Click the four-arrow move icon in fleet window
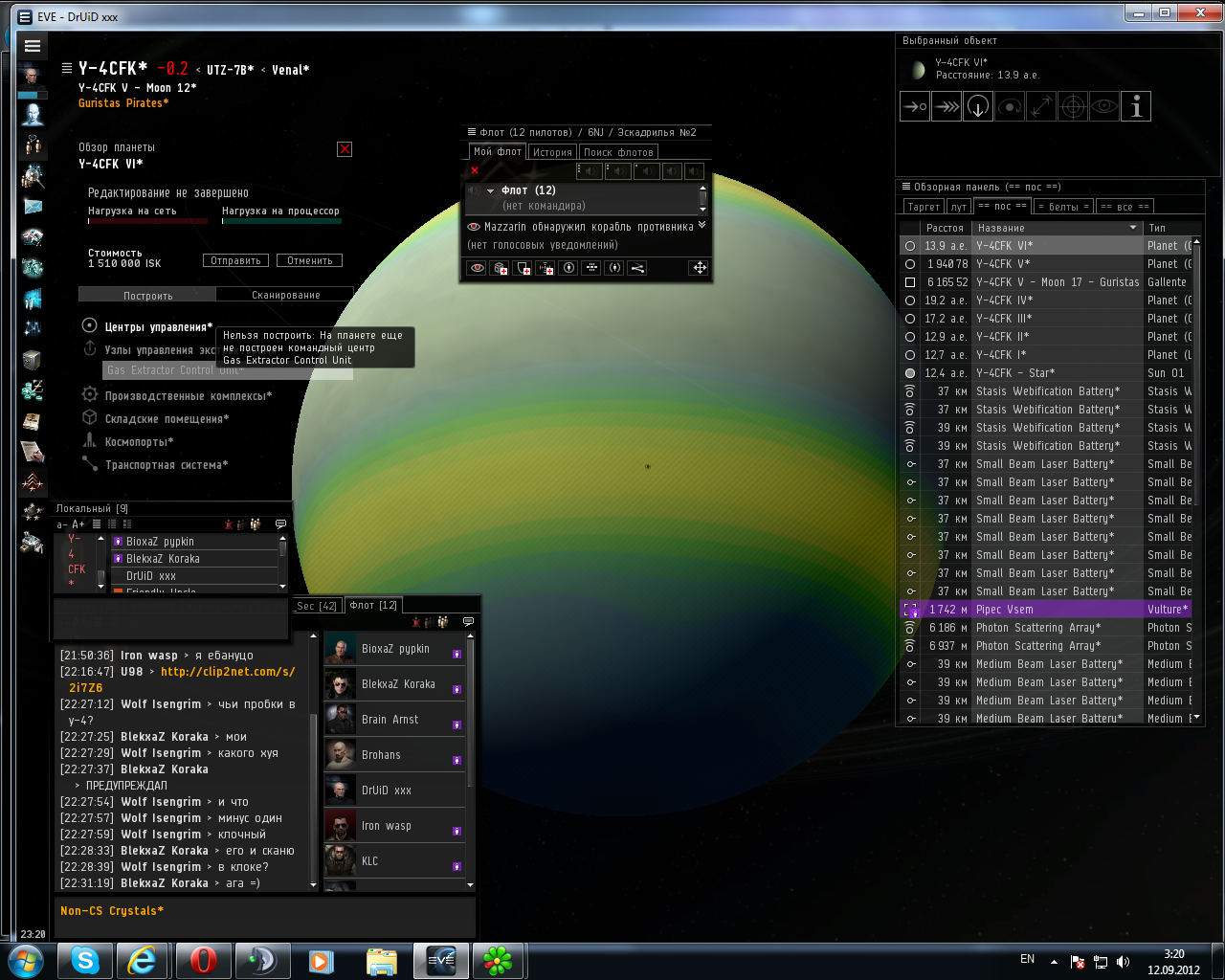 (x=700, y=268)
